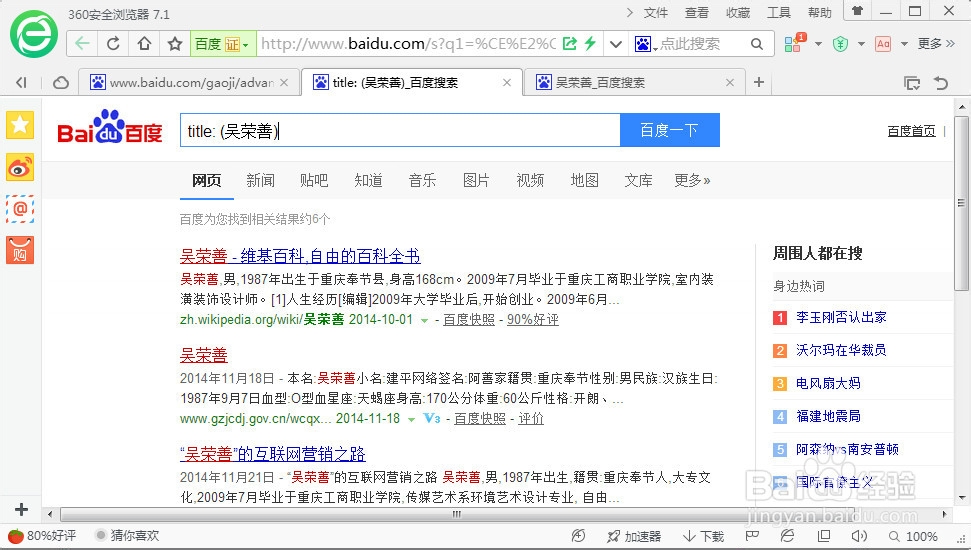The image size is (971, 550).
Task: Click the 100% zoom level control
Action: pos(913,536)
